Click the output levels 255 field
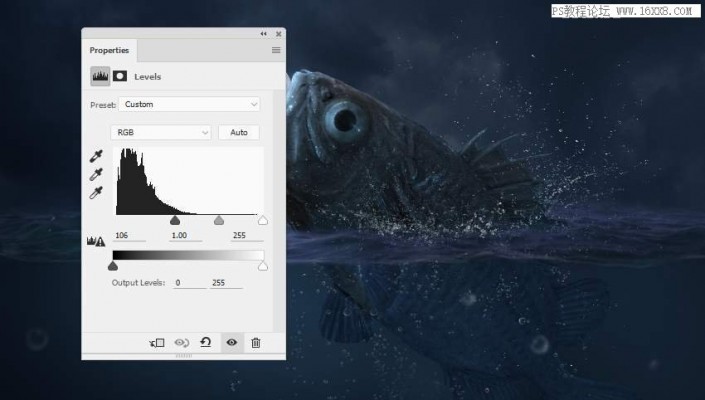Image resolution: width=705 pixels, height=400 pixels. pyautogui.click(x=226, y=283)
